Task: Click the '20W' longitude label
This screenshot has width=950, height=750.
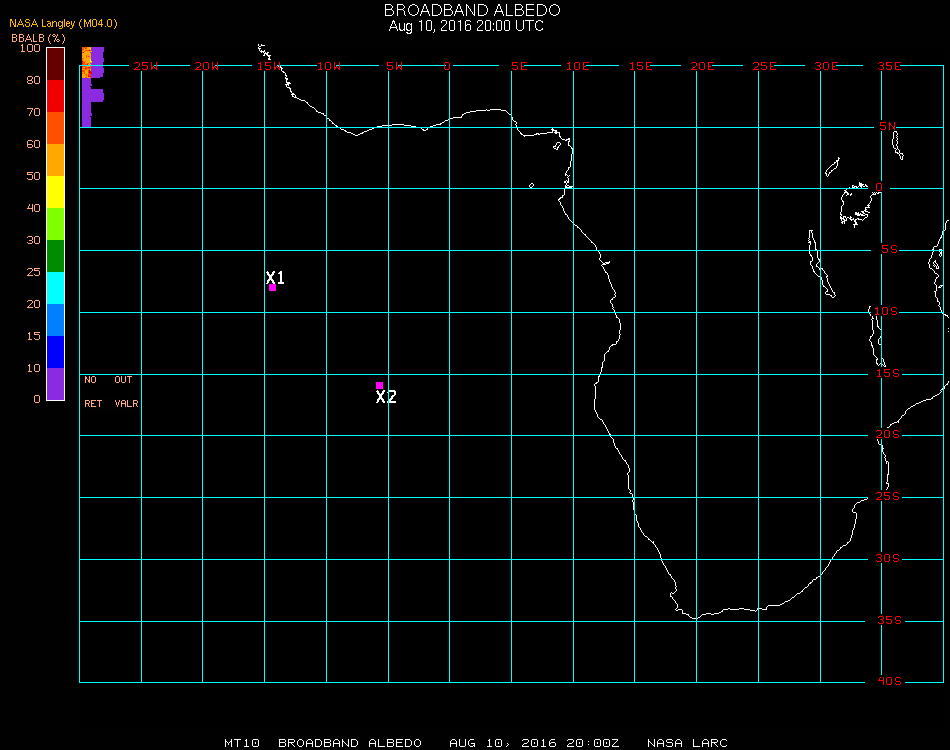Action: [207, 66]
